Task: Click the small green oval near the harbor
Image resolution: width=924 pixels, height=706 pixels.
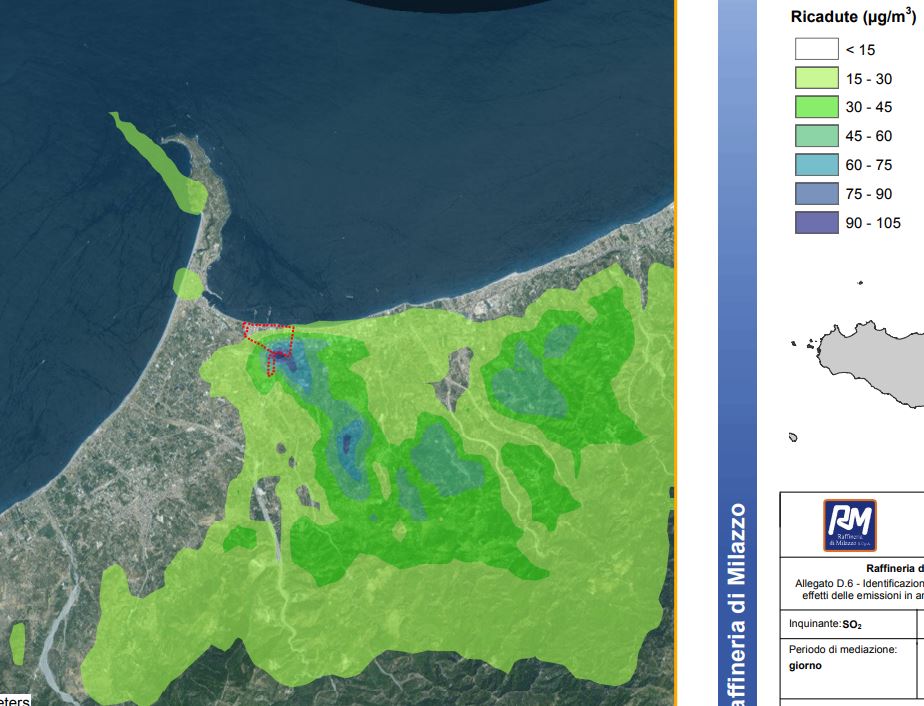Action: coord(188,284)
